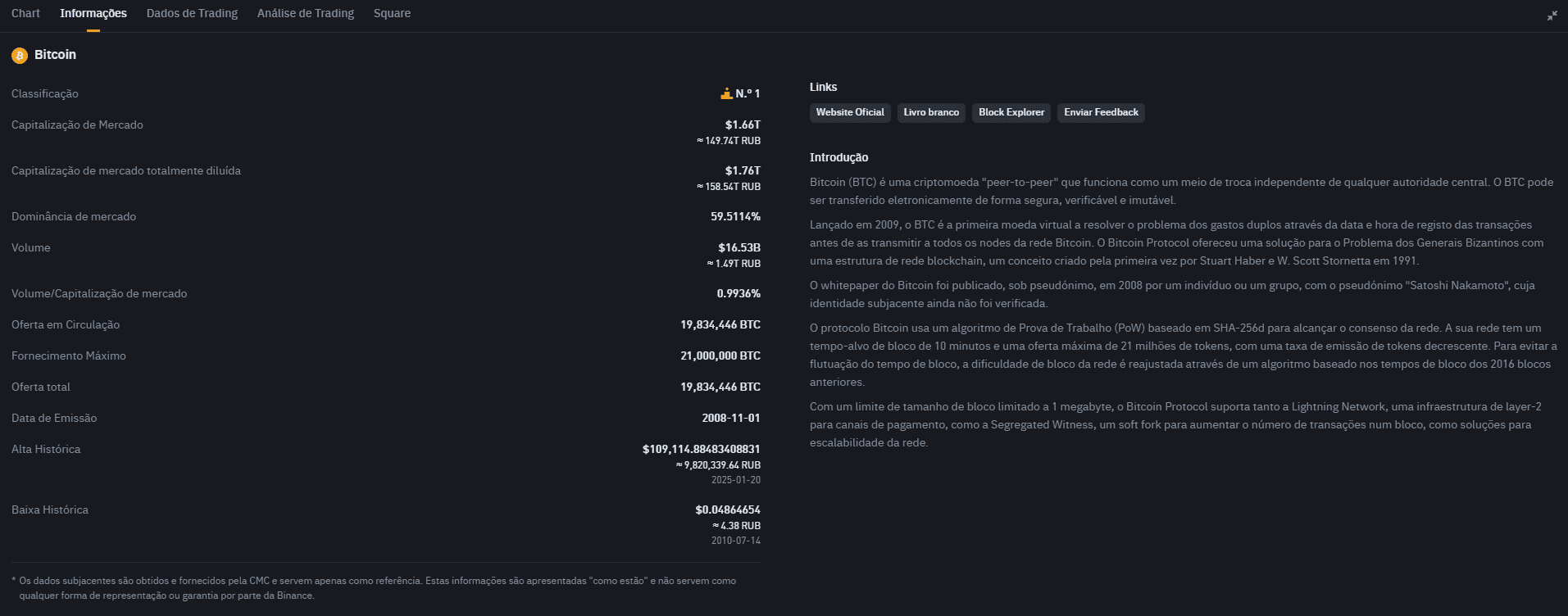Open the Livro branco whitepaper link
Image resolution: width=1568 pixels, height=616 pixels.
pos(931,112)
